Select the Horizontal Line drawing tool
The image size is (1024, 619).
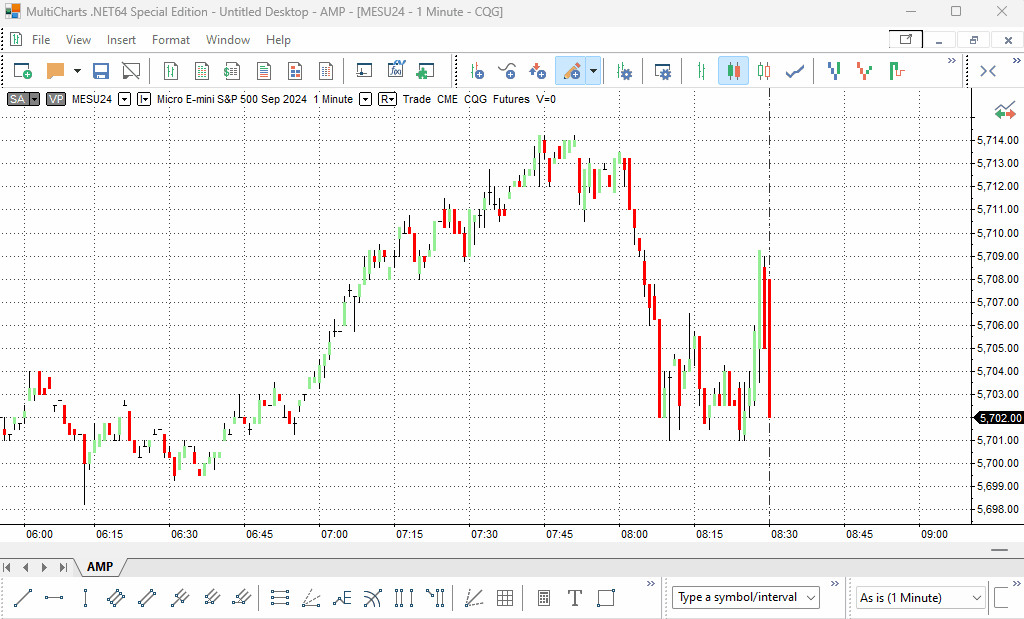(x=54, y=597)
